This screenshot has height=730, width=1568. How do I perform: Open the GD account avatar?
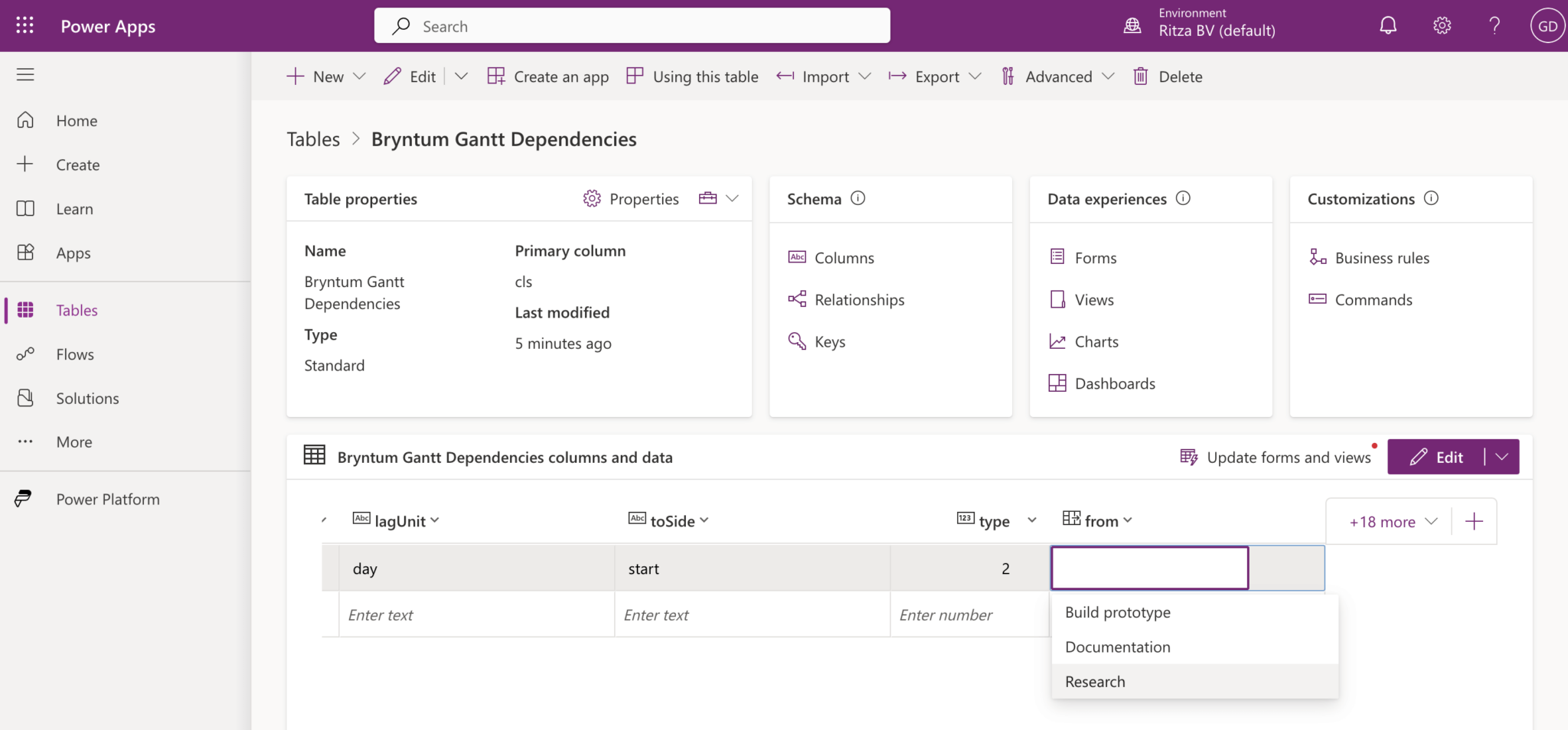(1547, 26)
